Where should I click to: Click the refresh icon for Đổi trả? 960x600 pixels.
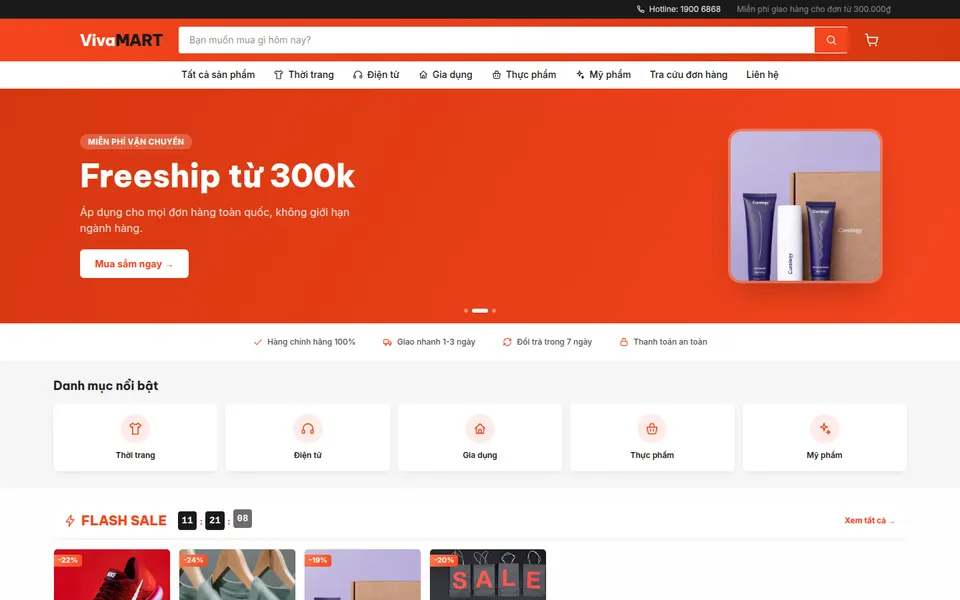tap(507, 342)
